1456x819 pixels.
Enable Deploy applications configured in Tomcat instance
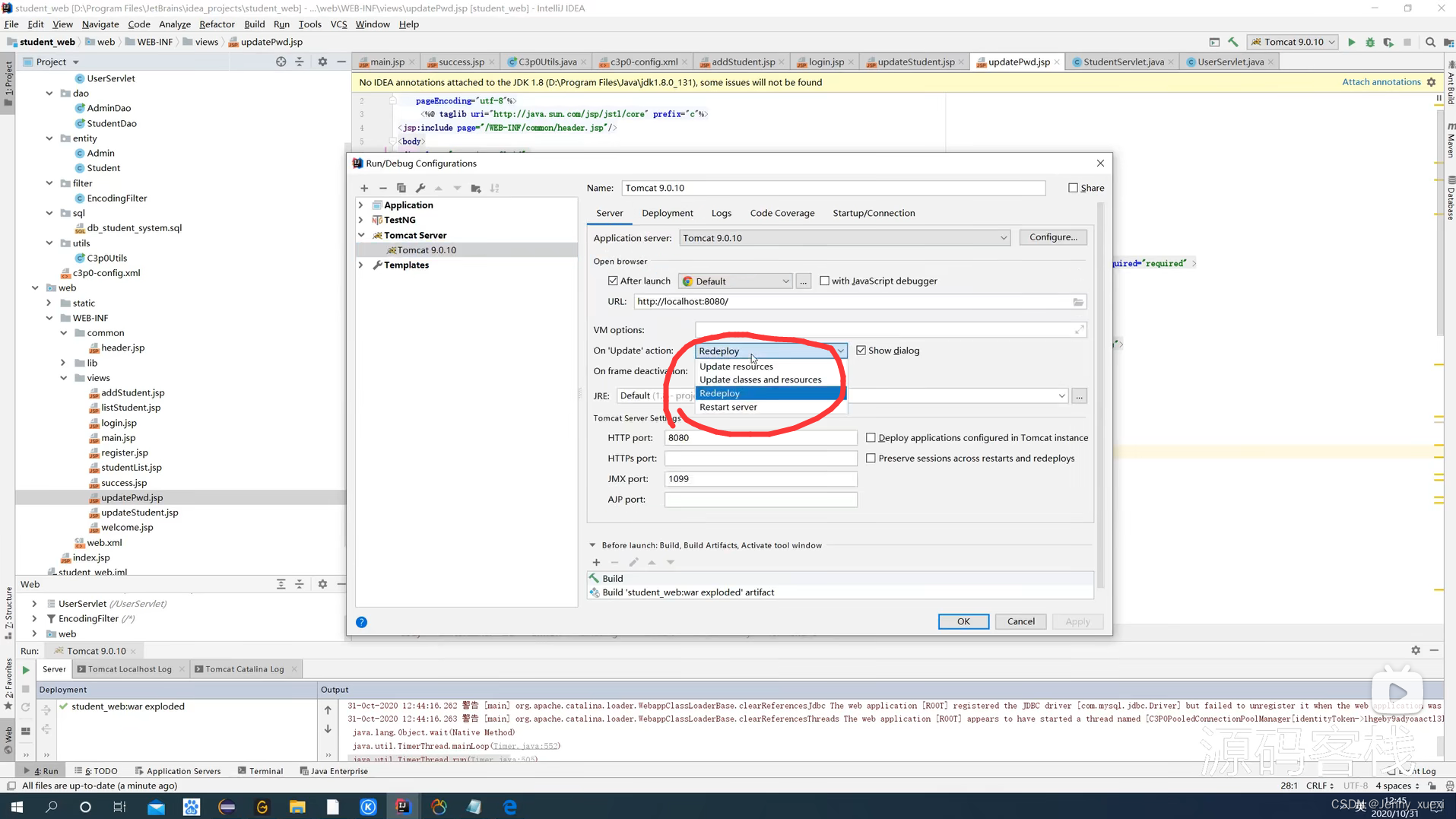click(871, 438)
